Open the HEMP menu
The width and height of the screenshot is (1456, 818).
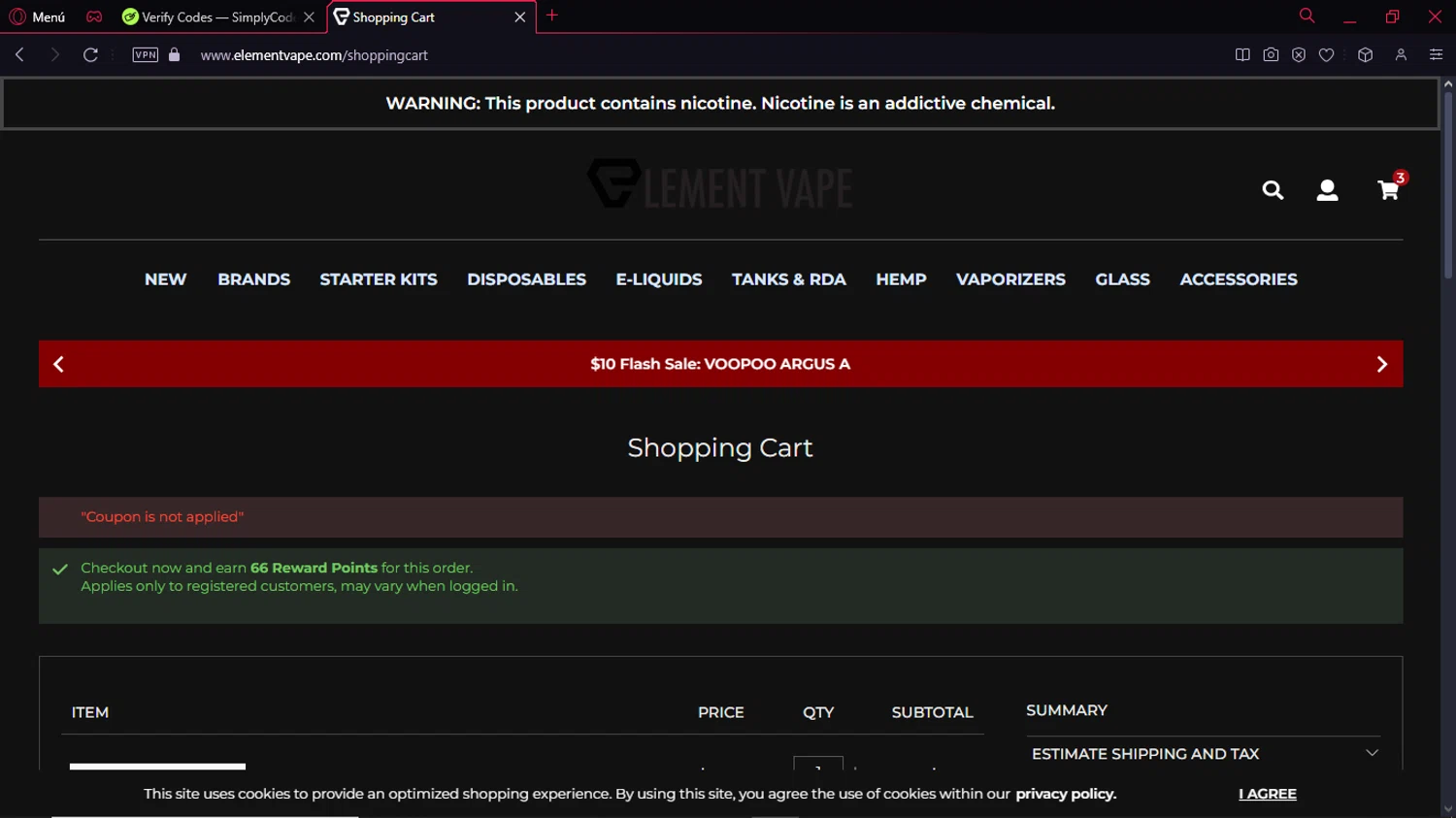point(901,279)
